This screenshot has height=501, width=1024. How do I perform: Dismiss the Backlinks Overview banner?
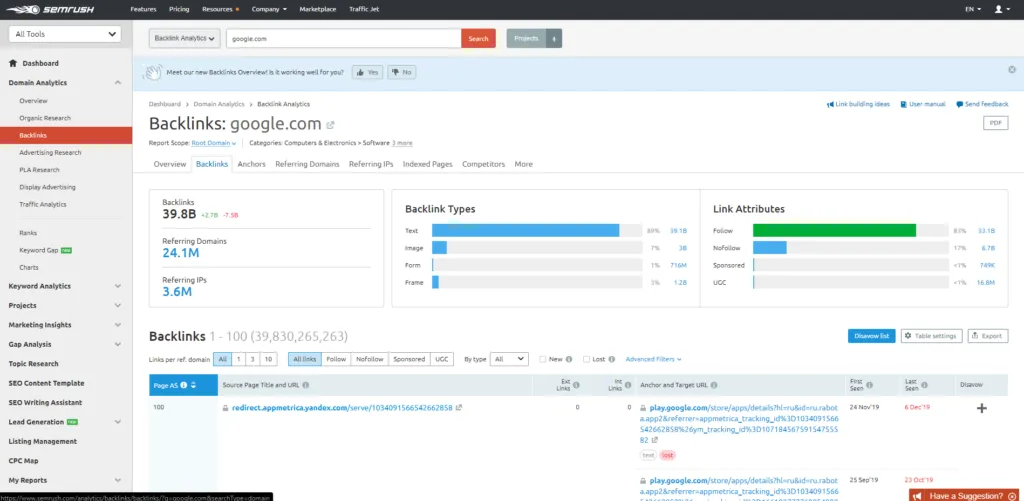tap(1012, 69)
